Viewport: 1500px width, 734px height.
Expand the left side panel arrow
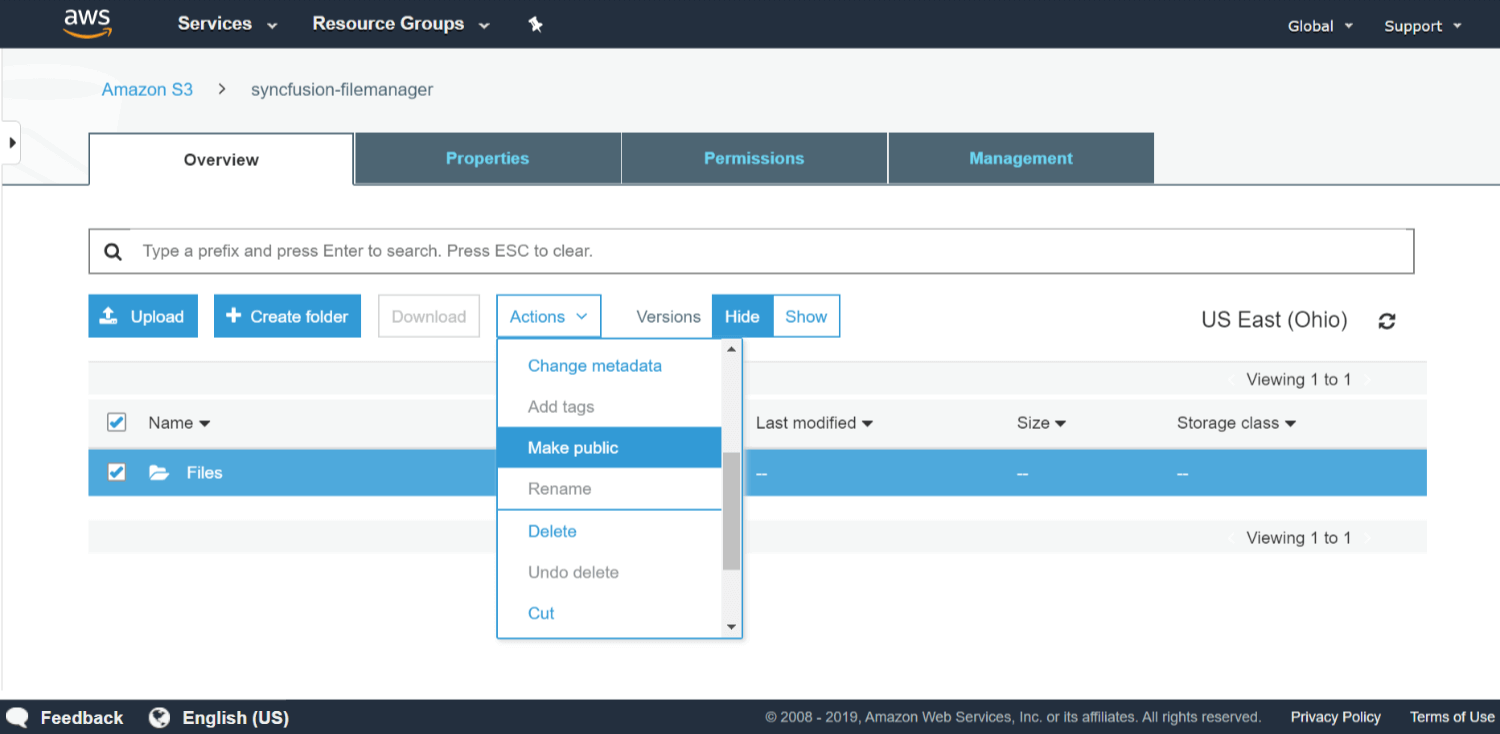12,143
